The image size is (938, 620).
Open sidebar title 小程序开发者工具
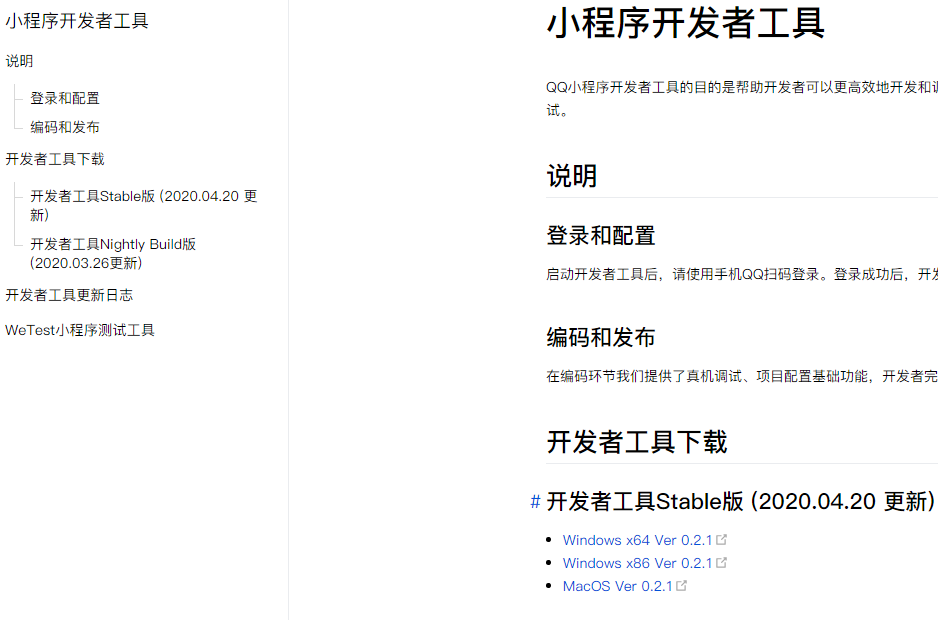coord(77,21)
